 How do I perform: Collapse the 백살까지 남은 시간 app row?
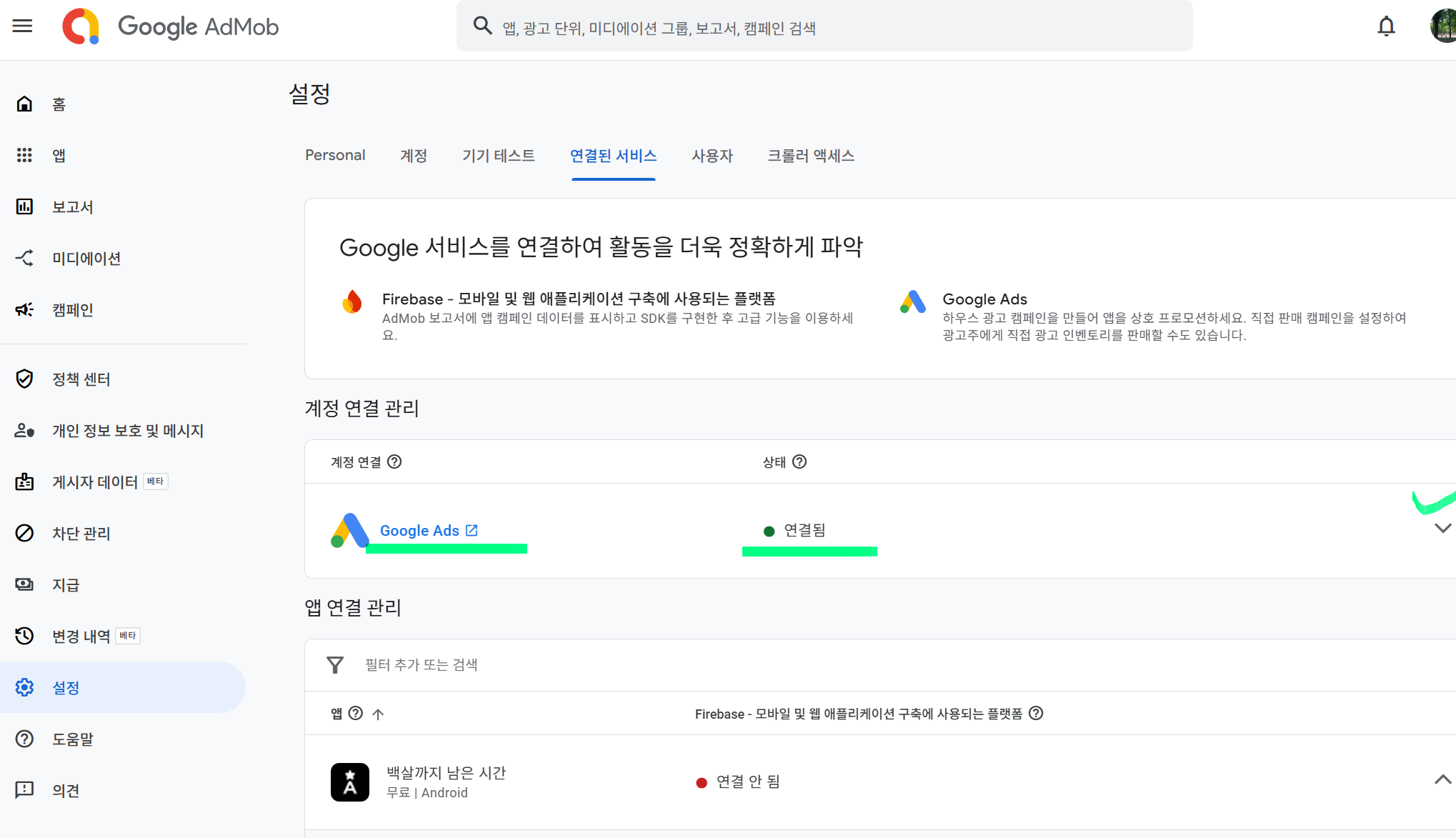click(1442, 779)
